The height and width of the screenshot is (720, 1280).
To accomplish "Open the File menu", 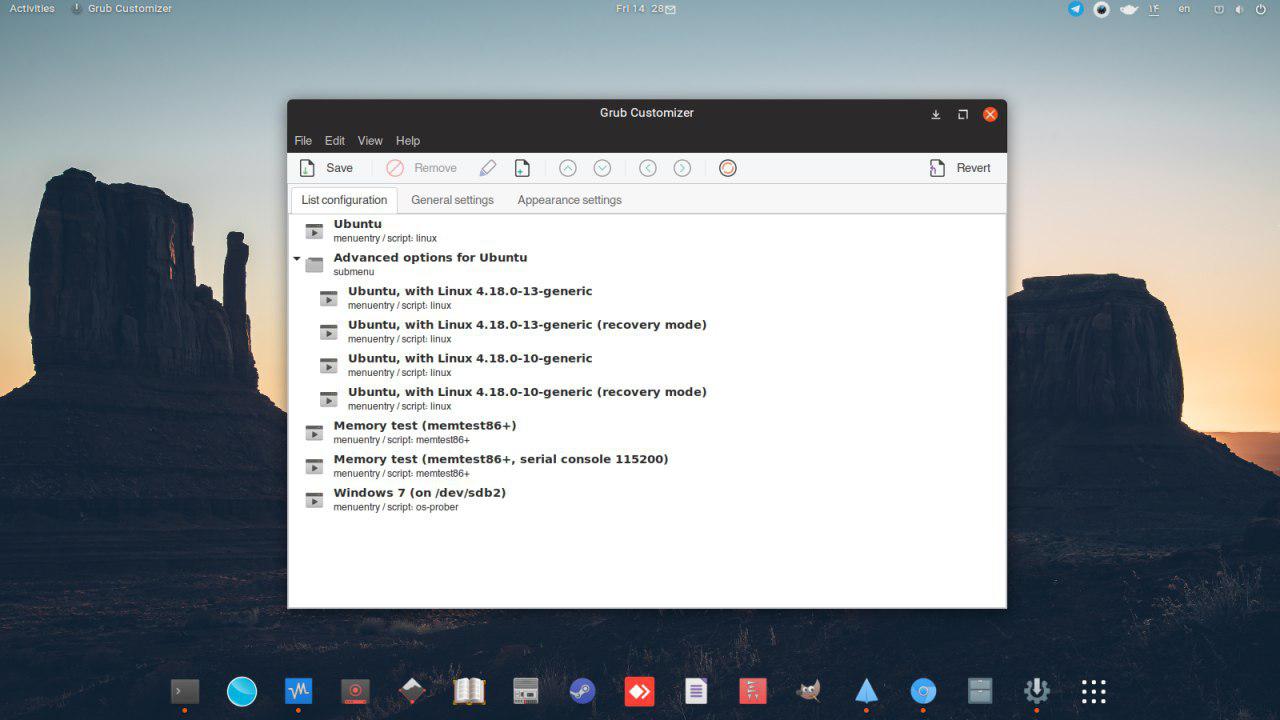I will click(303, 141).
